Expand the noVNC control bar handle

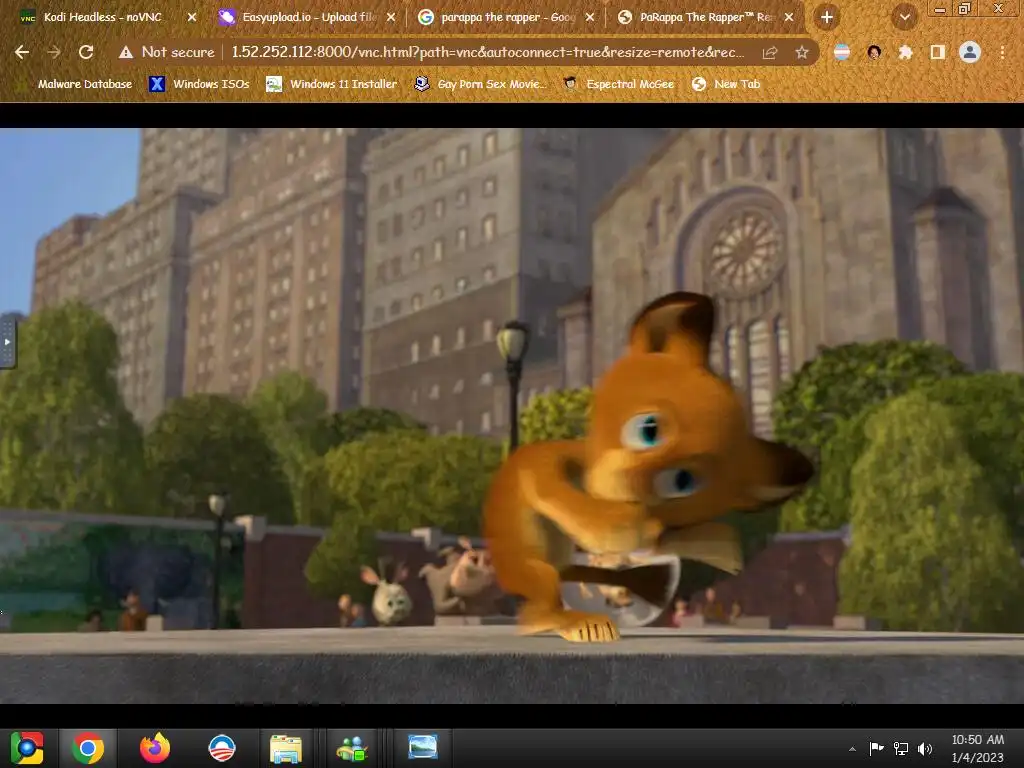click(x=7, y=342)
